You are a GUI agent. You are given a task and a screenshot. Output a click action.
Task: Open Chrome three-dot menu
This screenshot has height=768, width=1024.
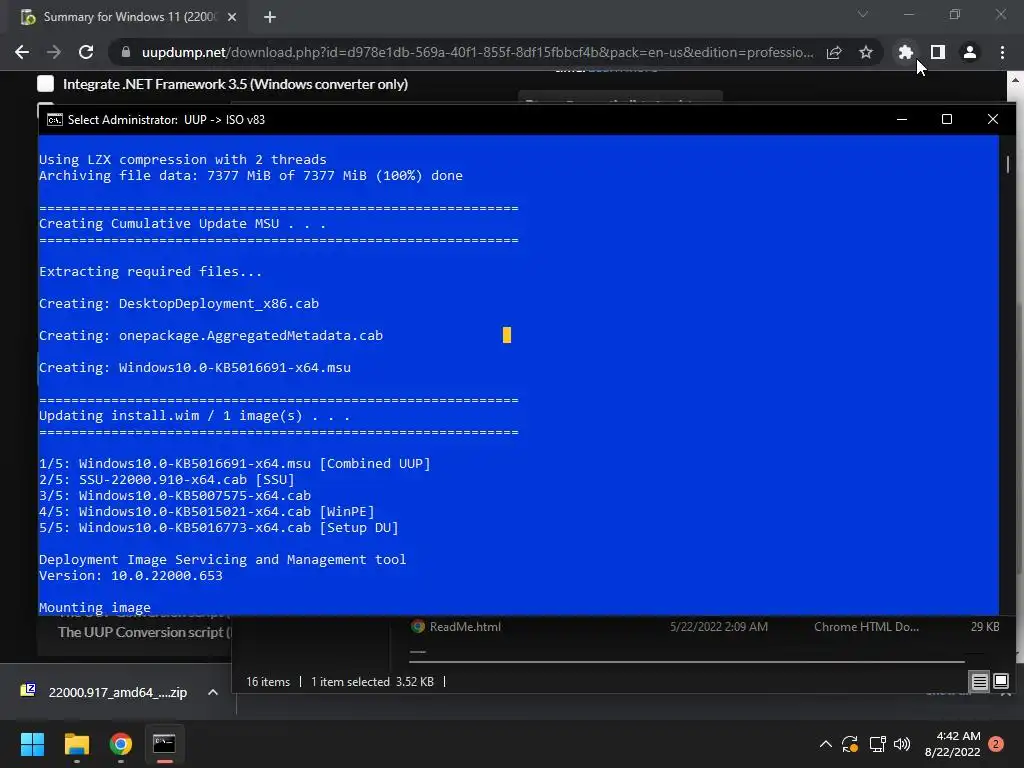(1002, 52)
